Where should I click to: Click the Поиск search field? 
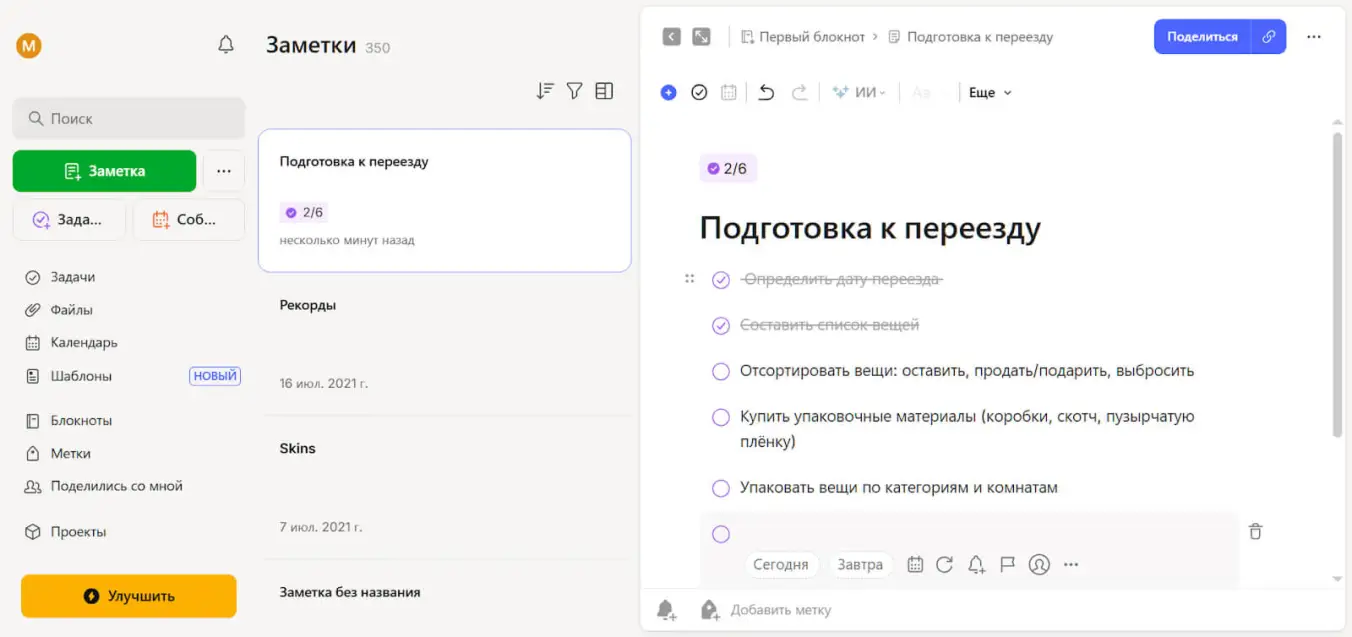(x=129, y=118)
